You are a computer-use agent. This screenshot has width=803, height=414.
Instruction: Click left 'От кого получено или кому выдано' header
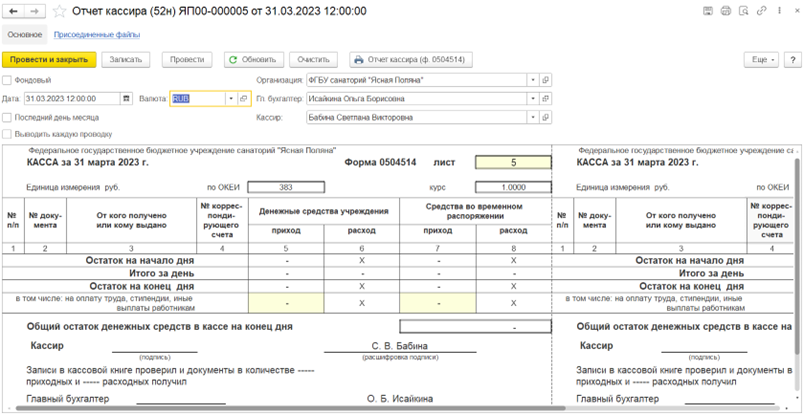132,220
